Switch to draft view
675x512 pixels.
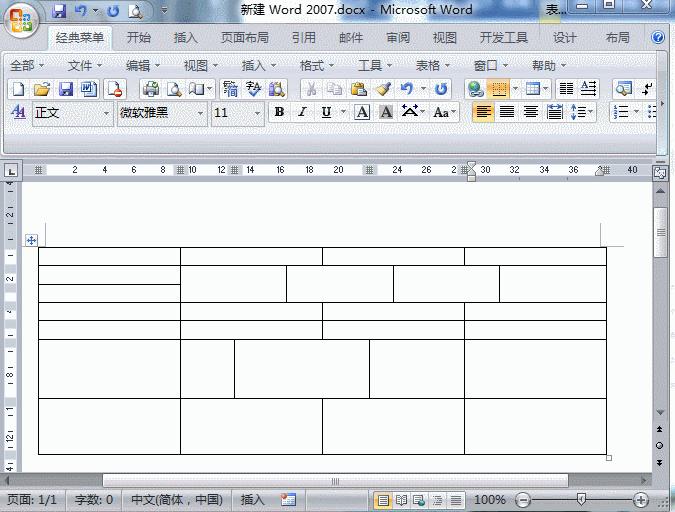(x=456, y=500)
